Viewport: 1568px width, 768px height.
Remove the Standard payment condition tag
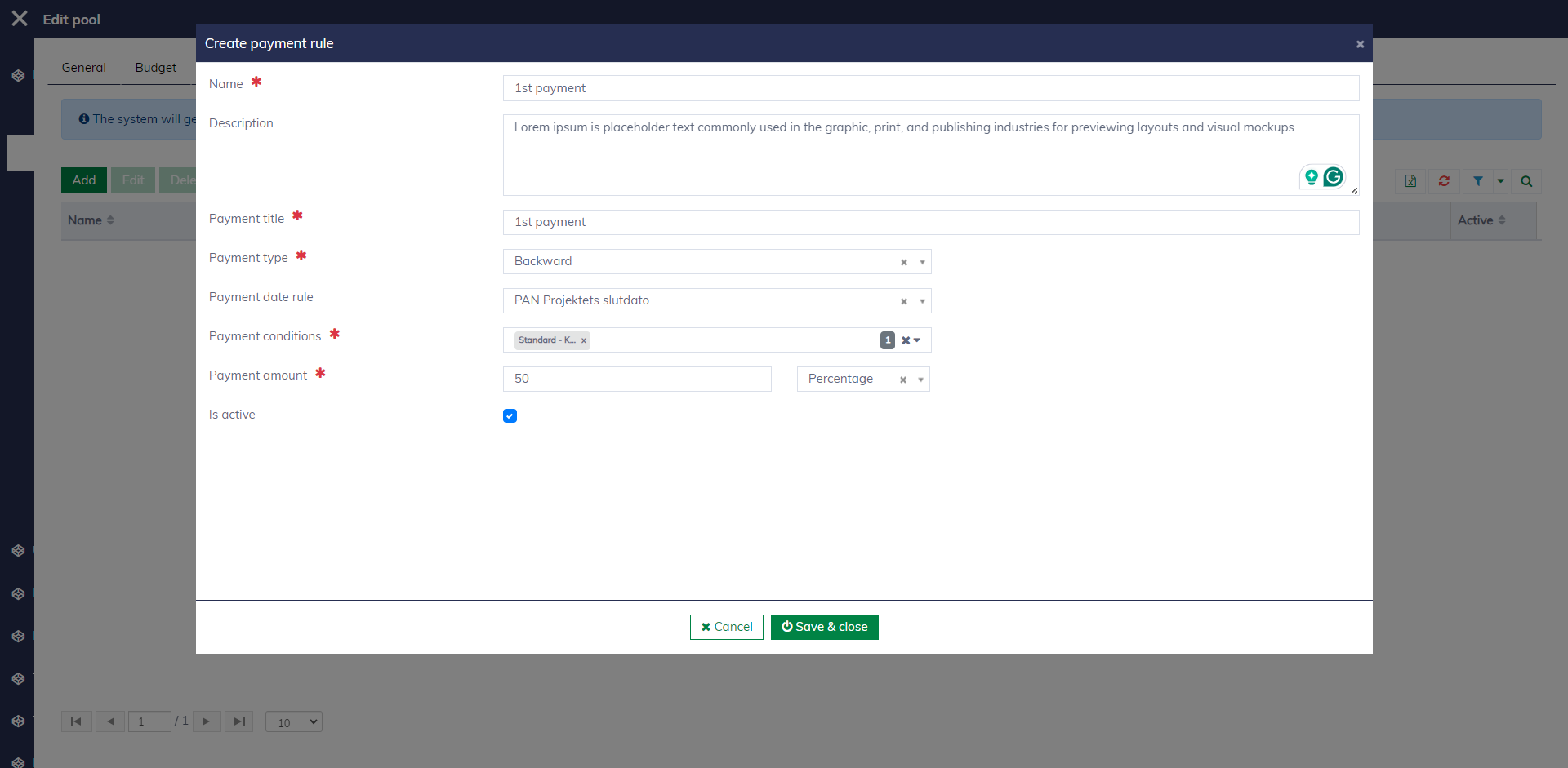(x=584, y=340)
